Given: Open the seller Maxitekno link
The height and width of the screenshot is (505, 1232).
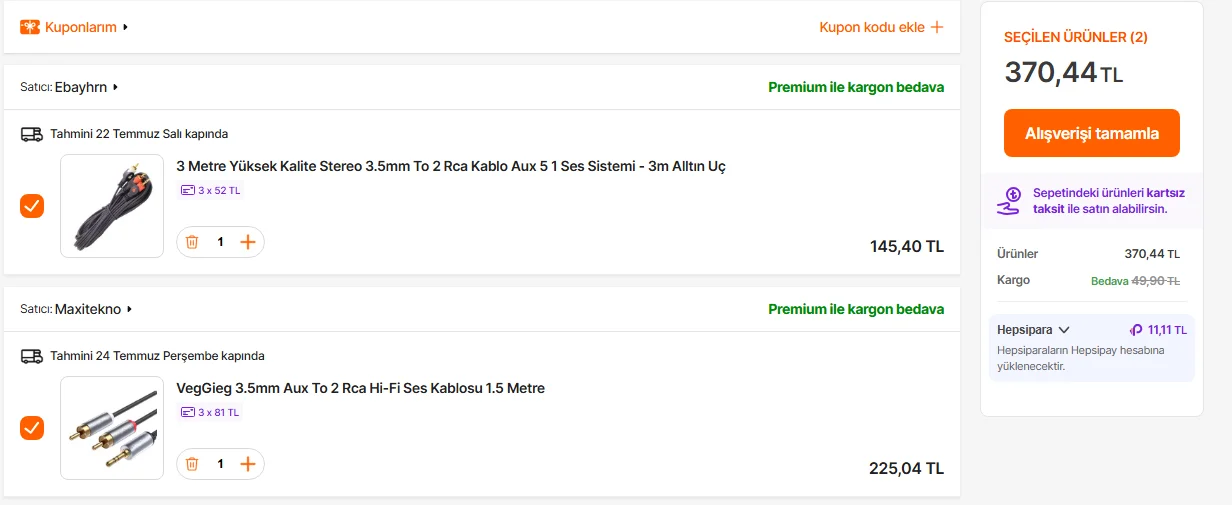Looking at the screenshot, I should coord(87,309).
